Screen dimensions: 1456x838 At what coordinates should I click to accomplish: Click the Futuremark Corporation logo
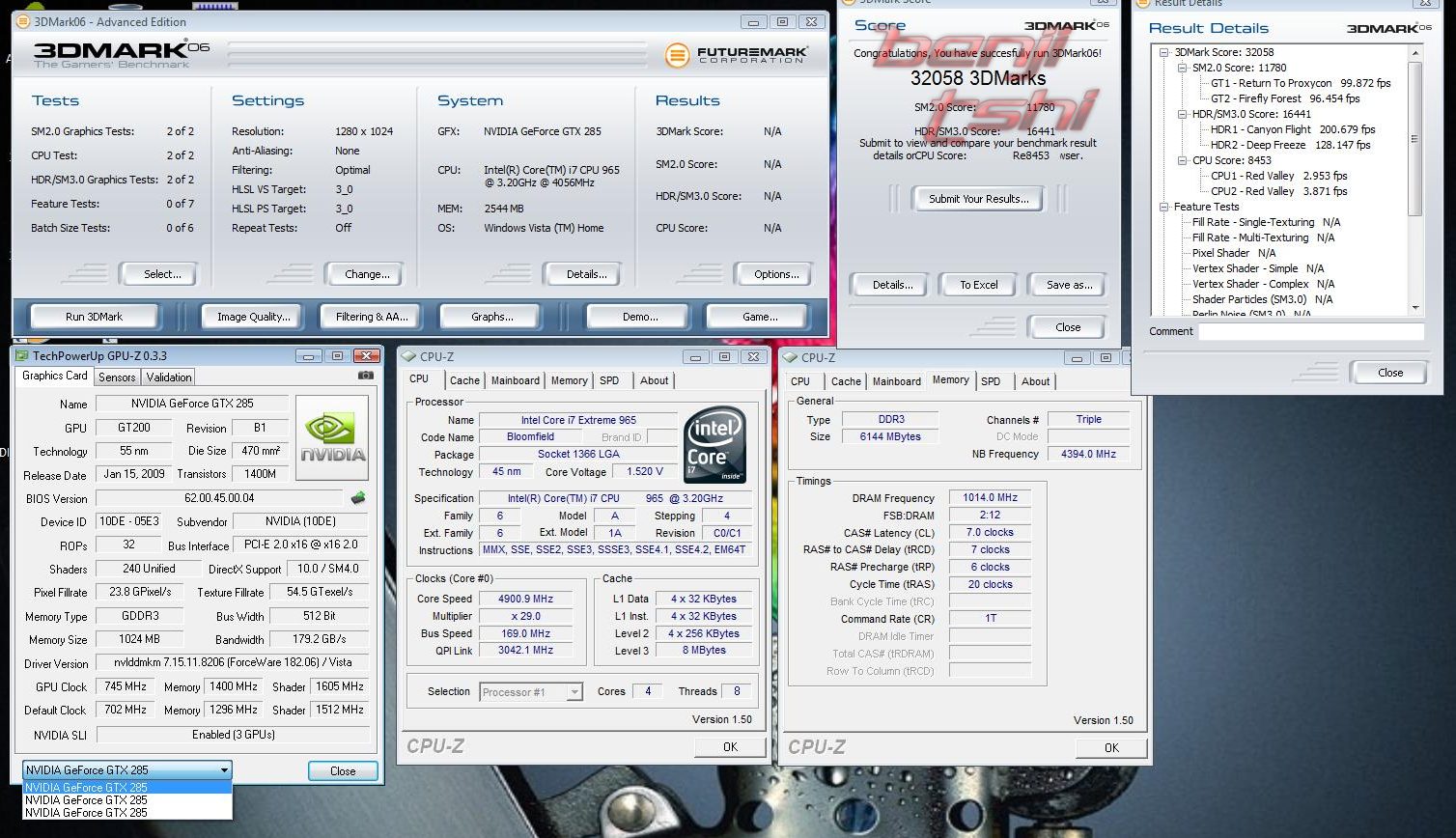coord(737,55)
